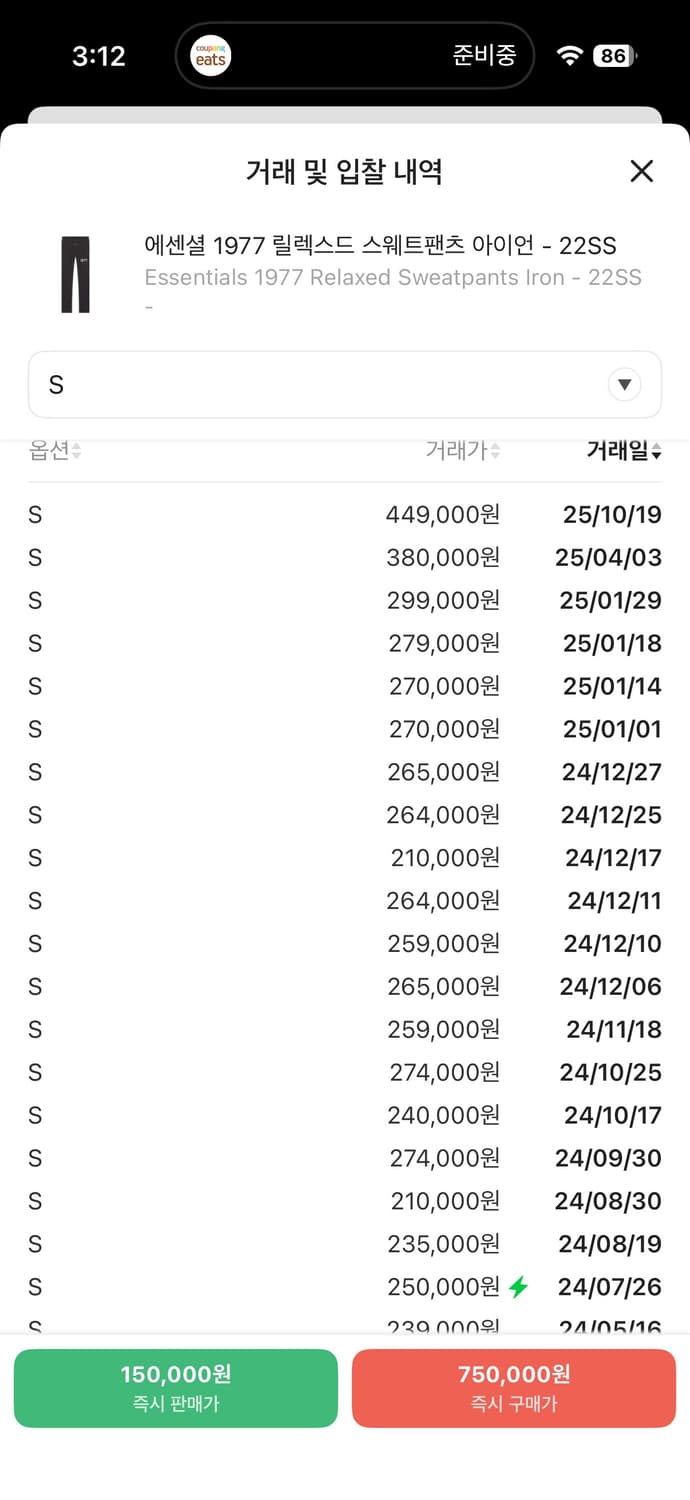690x1500 pixels.
Task: Tap the red 750,000원 즉시 구매가 button
Action: coord(513,1388)
